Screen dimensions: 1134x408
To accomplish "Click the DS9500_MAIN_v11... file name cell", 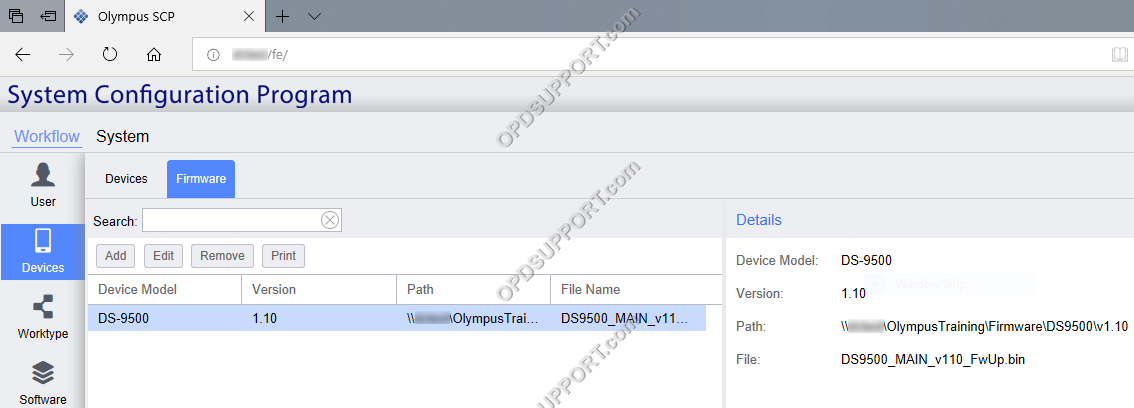I will coord(628,318).
